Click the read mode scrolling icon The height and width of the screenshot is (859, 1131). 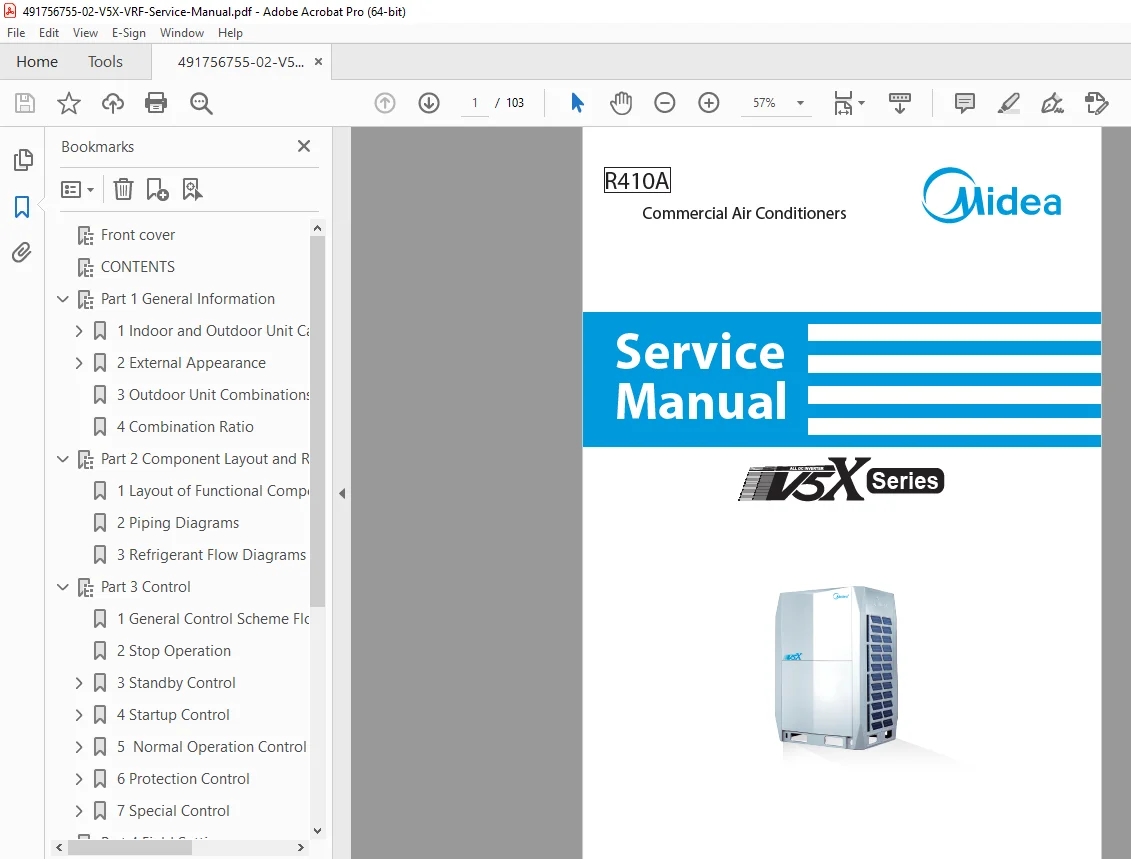point(899,103)
